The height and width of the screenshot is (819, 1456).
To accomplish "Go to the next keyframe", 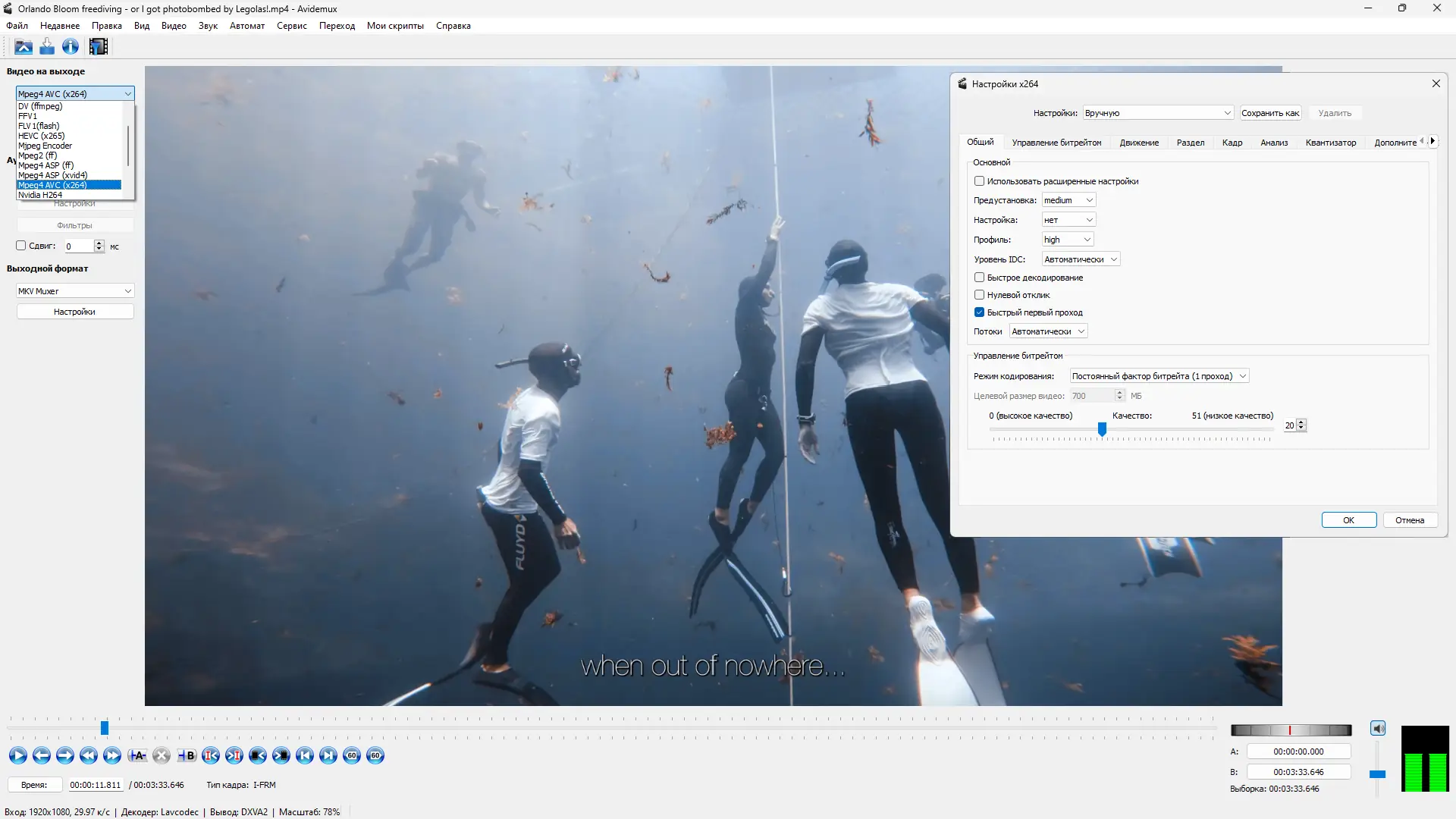I will pyautogui.click(x=112, y=755).
